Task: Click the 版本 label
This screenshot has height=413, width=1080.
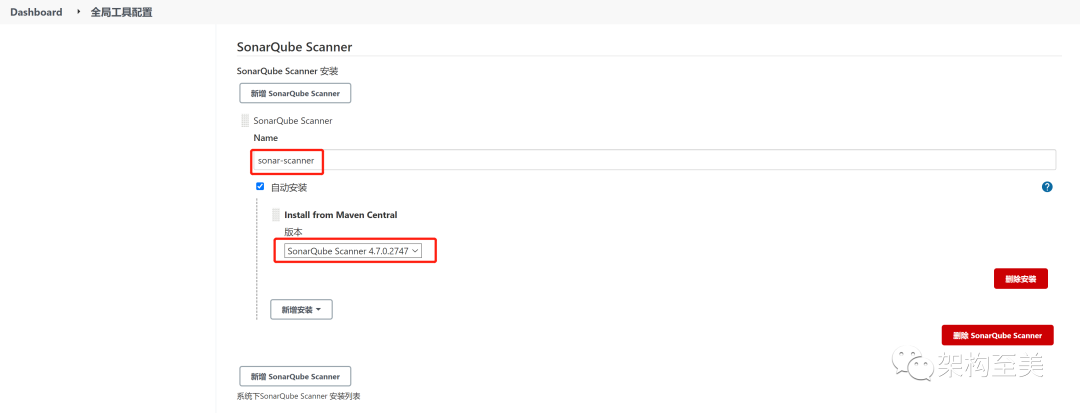Action: click(293, 232)
